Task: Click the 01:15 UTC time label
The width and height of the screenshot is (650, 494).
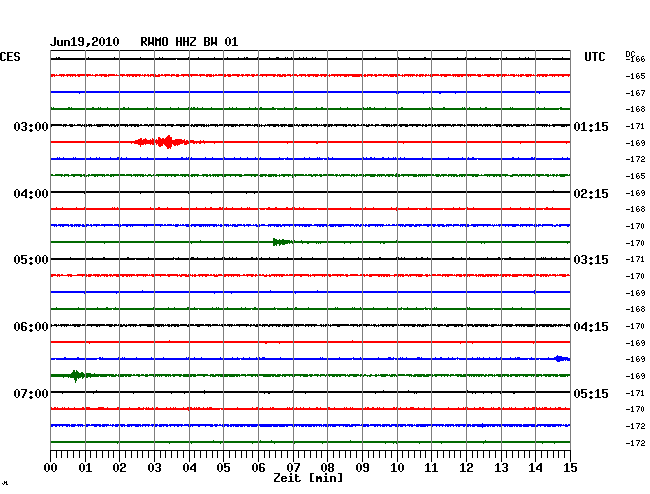Action: 591,126
